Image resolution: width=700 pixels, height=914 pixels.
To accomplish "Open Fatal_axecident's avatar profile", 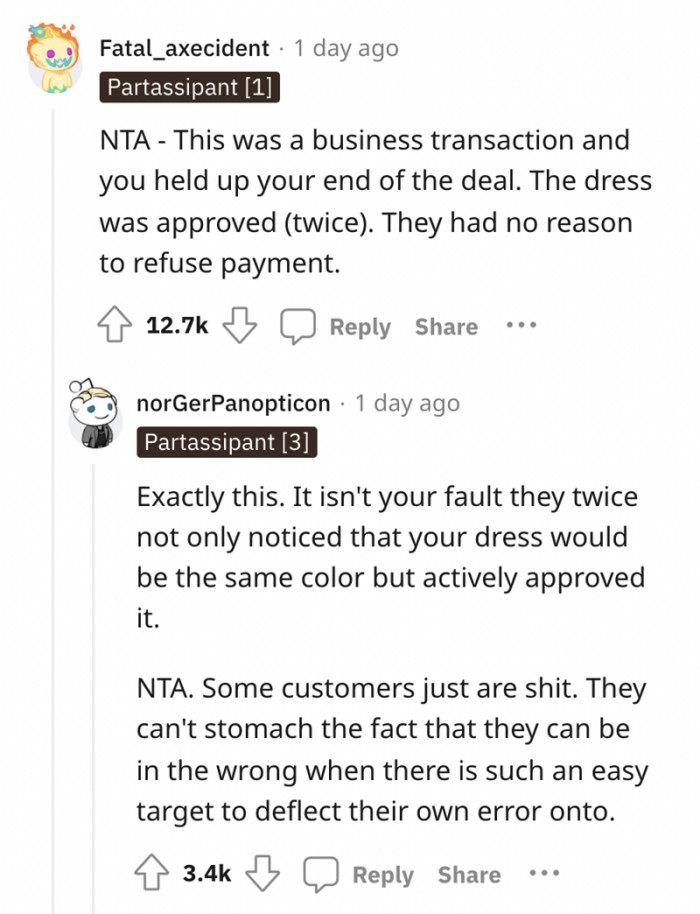I will 54,57.
